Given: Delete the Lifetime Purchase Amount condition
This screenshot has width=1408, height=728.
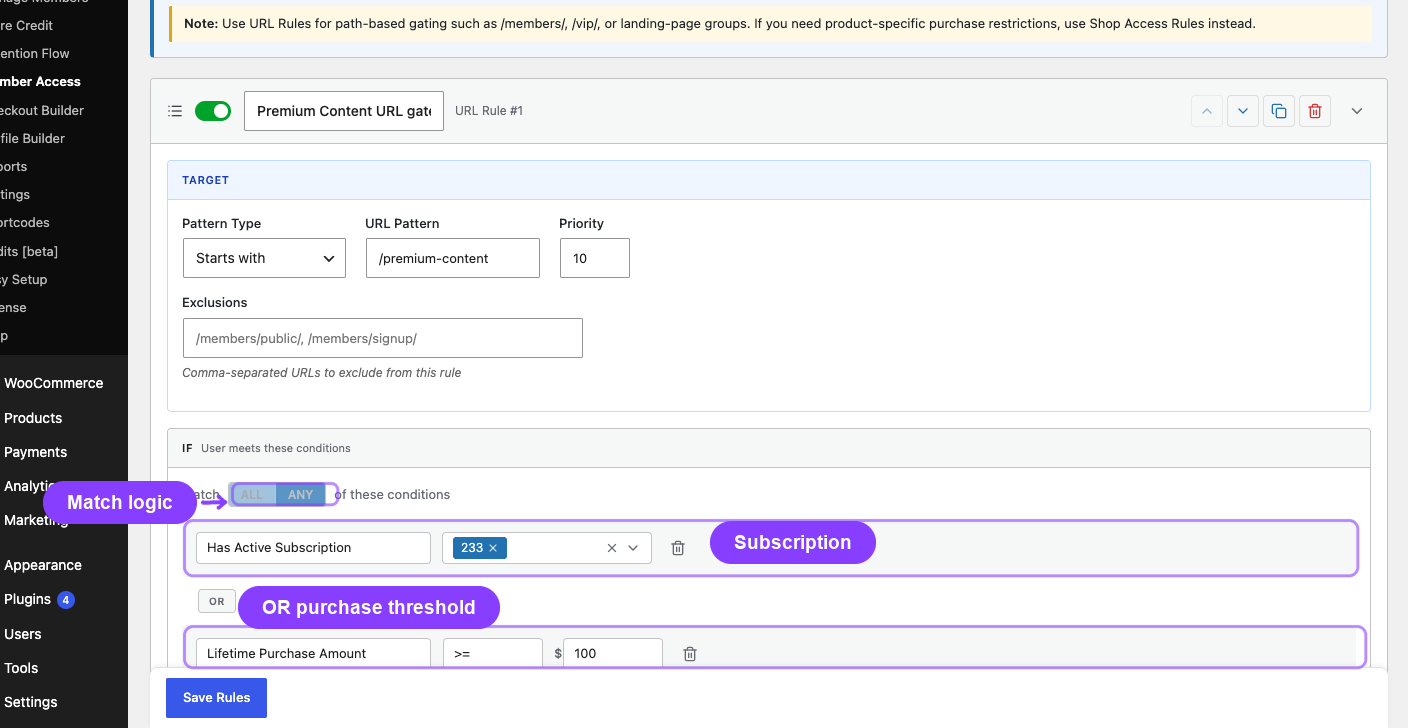Looking at the screenshot, I should (690, 653).
